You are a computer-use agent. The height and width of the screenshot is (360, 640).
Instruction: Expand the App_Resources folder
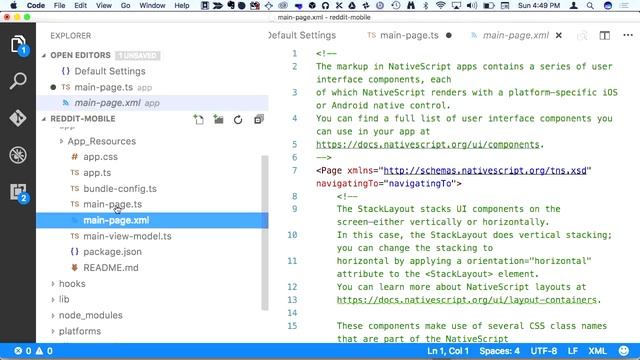pos(61,141)
